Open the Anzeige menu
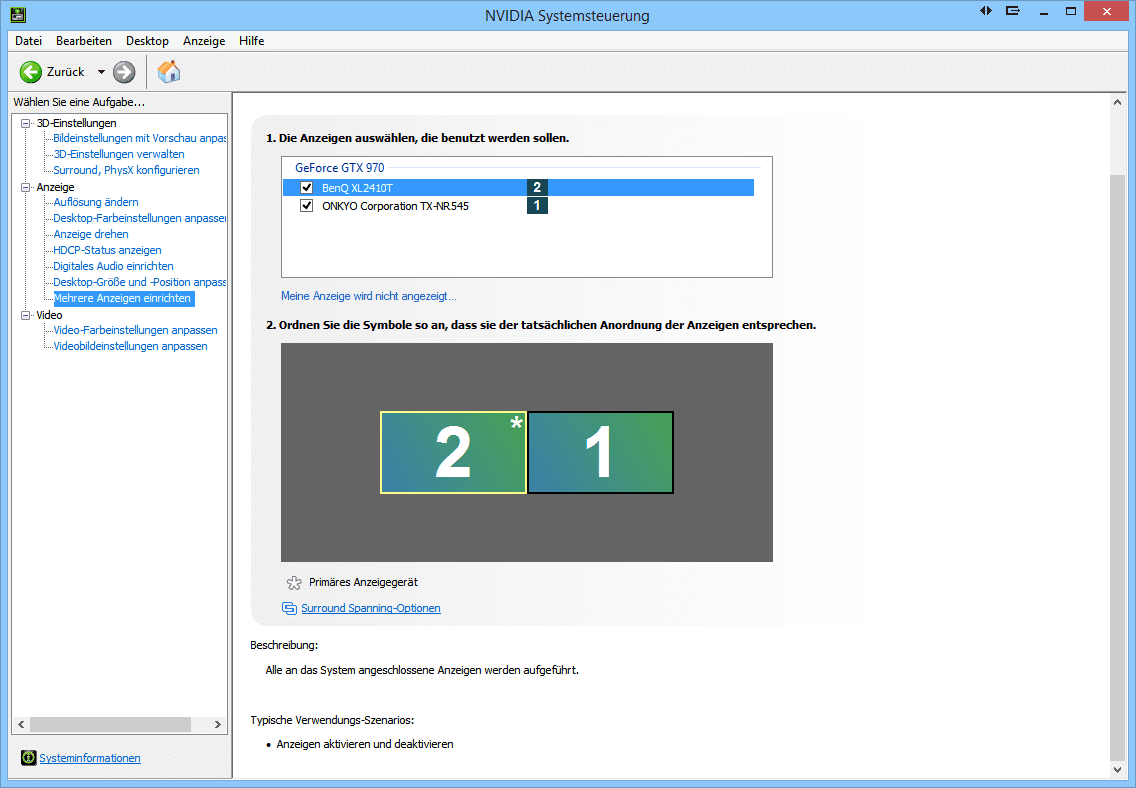The width and height of the screenshot is (1136, 788). pos(204,41)
